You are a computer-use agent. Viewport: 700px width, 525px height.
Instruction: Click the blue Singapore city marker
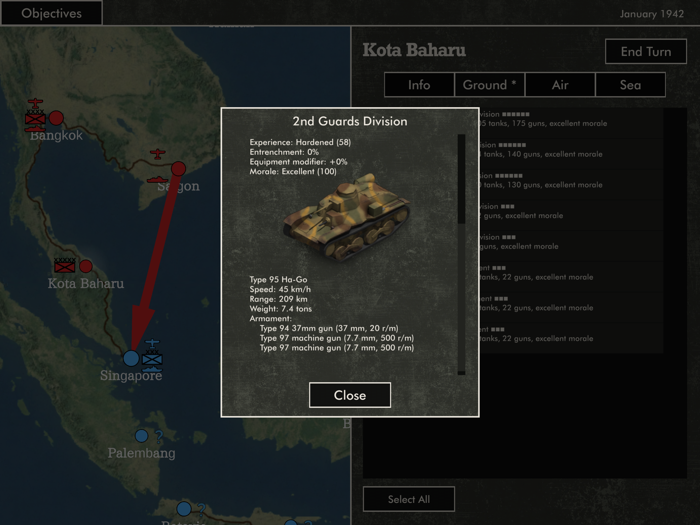tap(131, 358)
